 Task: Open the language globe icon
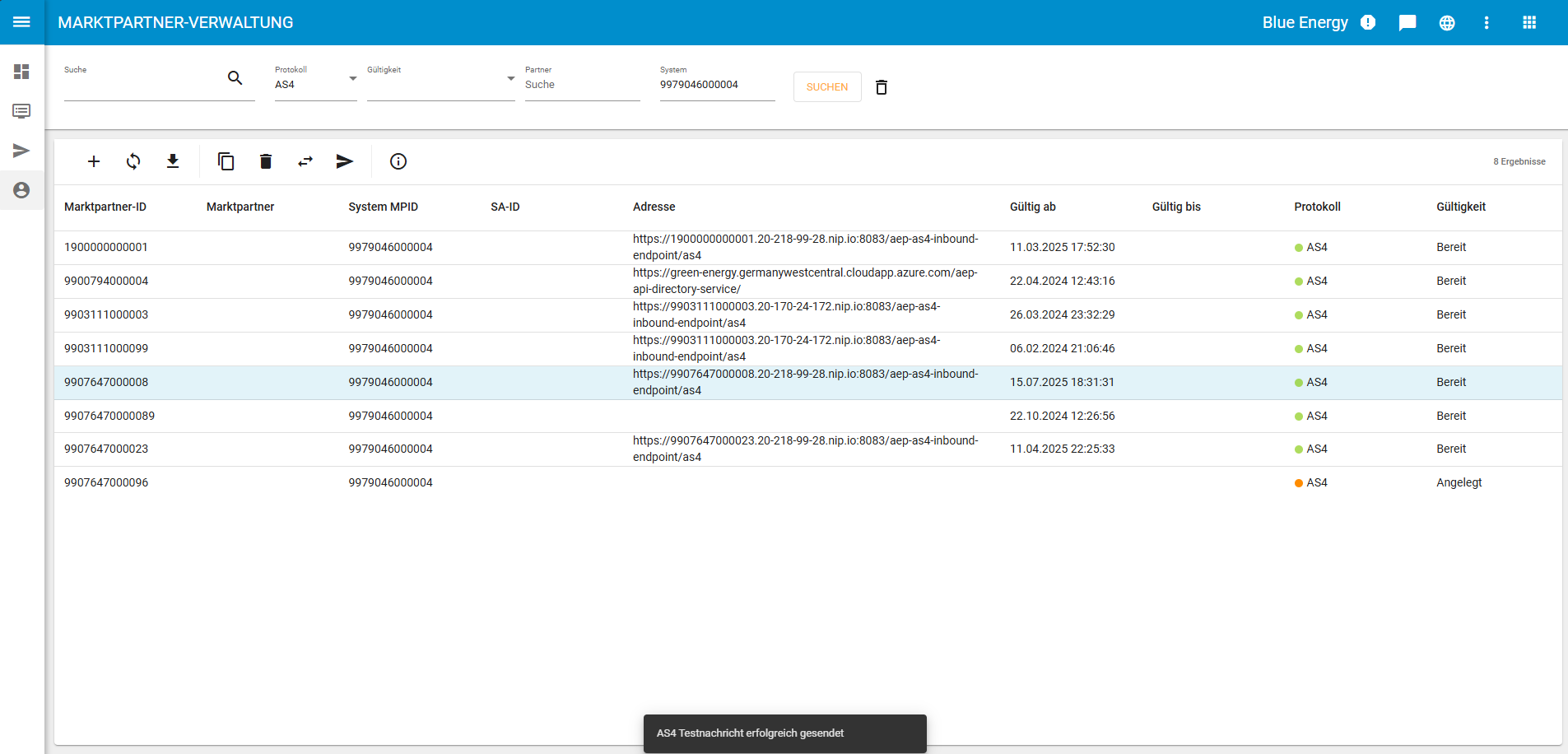tap(1447, 23)
